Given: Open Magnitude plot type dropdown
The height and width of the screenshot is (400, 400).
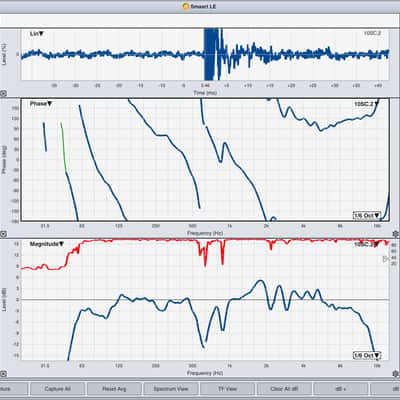Looking at the screenshot, I should pos(47,244).
